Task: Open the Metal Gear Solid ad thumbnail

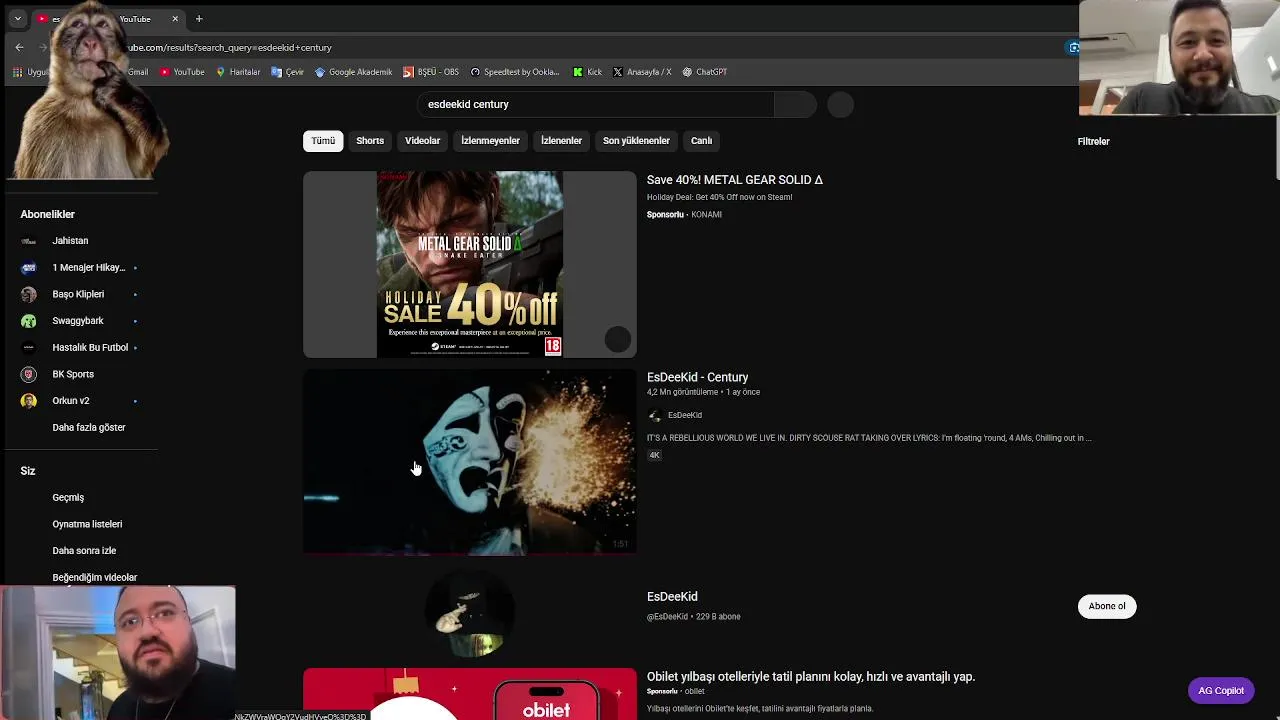Action: click(469, 264)
